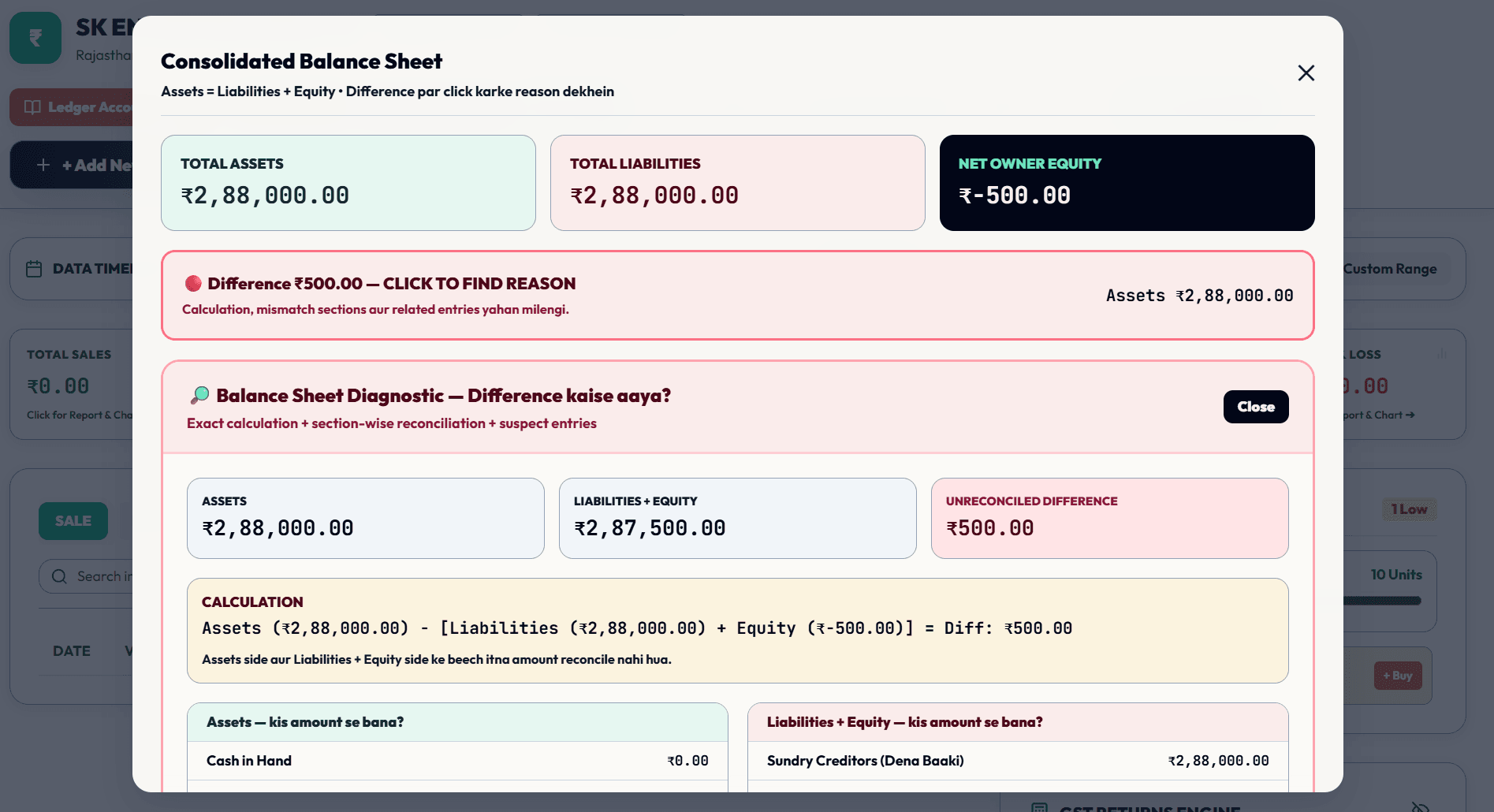Viewport: 1494px width, 812px height.
Task: Click the magnifying glass Diagnostic icon
Action: [200, 395]
